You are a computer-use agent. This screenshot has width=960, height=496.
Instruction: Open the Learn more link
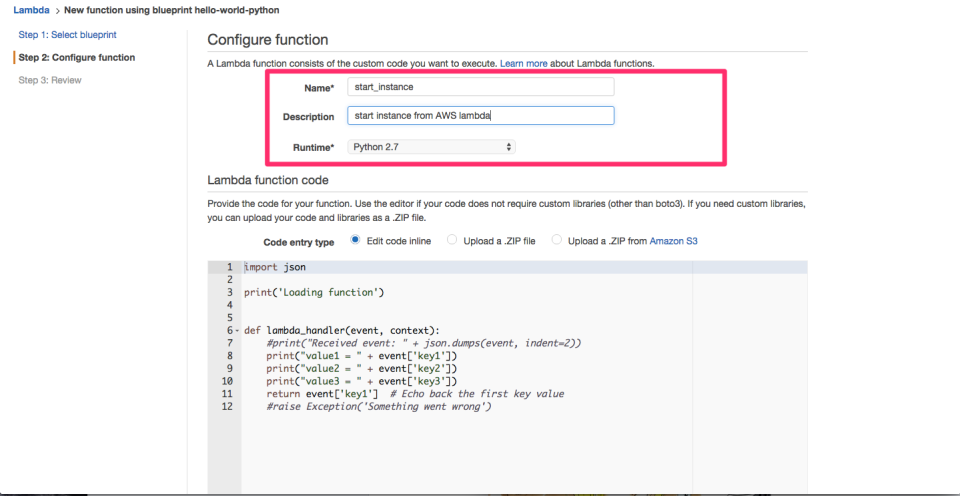point(523,63)
